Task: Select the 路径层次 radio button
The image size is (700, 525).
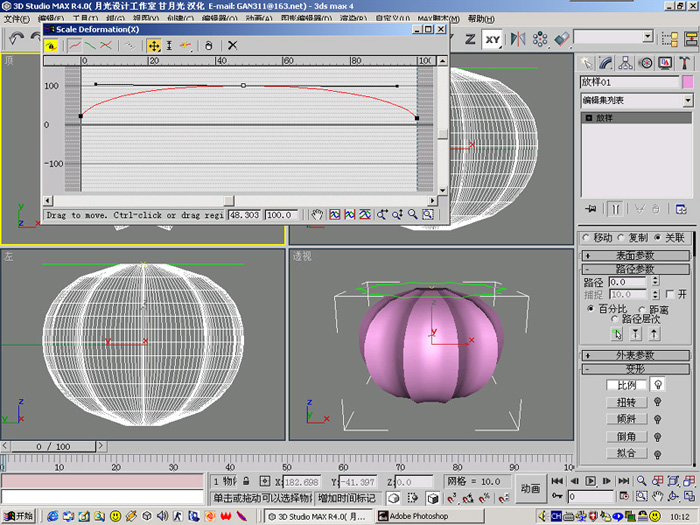Action: coord(615,319)
